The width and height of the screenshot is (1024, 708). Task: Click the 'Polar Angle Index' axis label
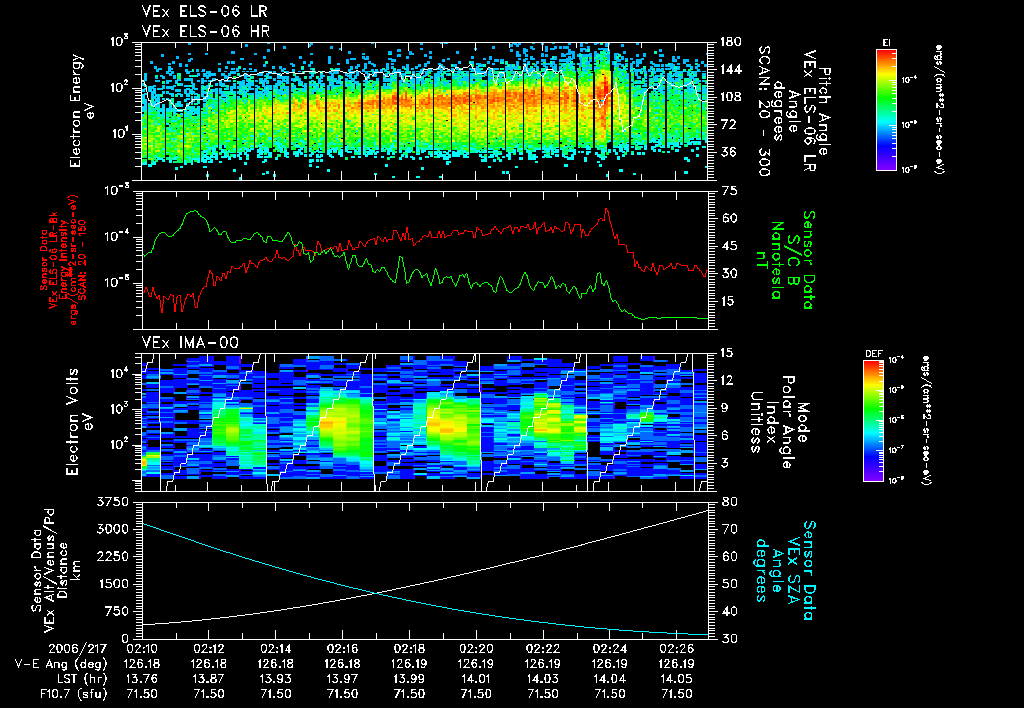point(778,422)
